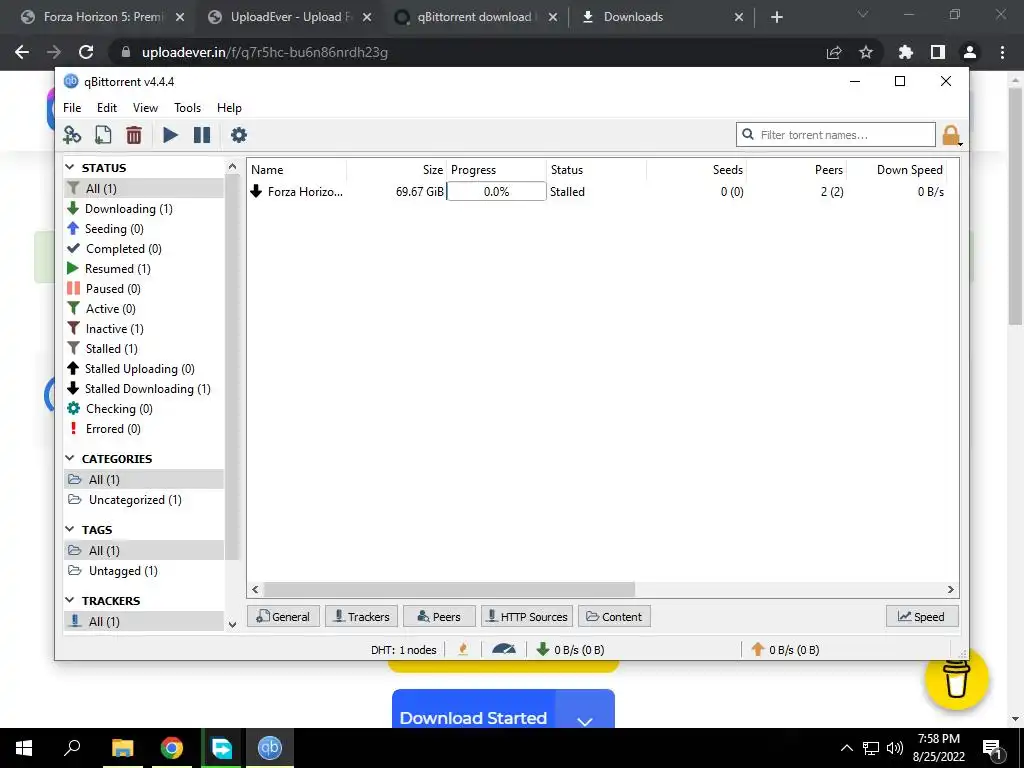Reload the uploadever.in page
The width and height of the screenshot is (1024, 768).
(x=86, y=52)
